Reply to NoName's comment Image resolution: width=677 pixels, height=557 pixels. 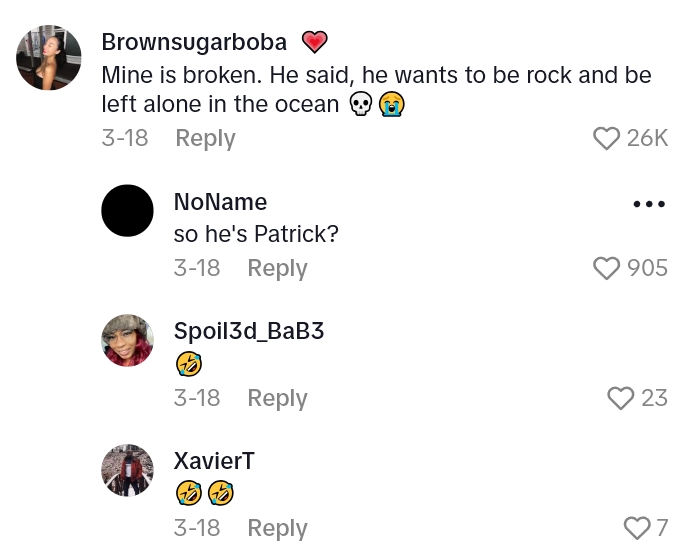tap(277, 268)
